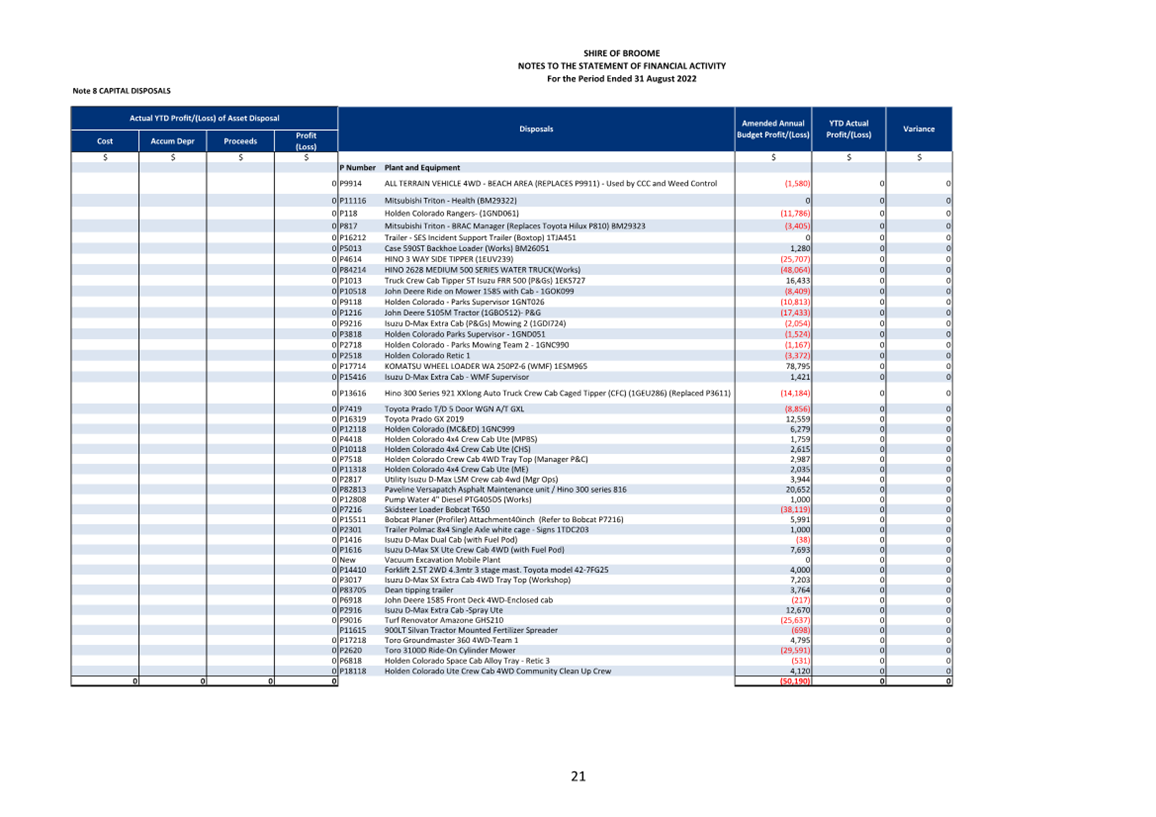The height and width of the screenshot is (817, 1156).
Task: Click 'John Deere 5105M Tractor' row text
Action: 462,313
